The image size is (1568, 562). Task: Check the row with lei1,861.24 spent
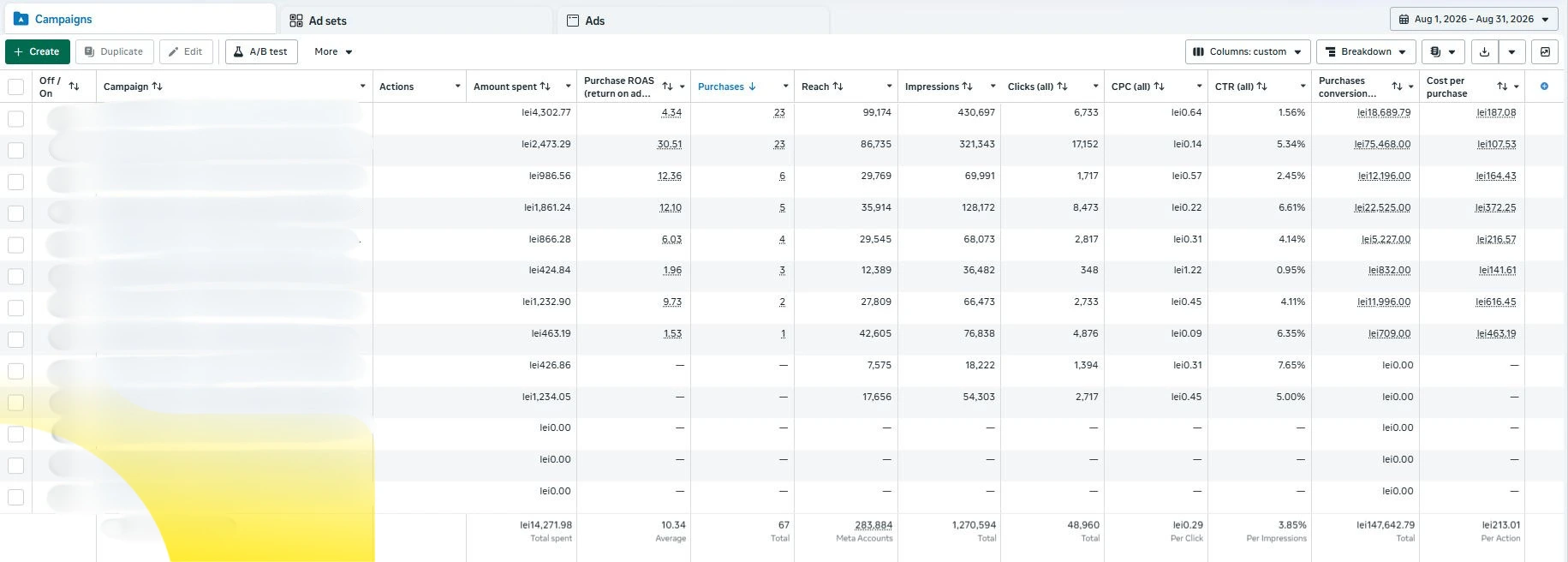pos(15,213)
